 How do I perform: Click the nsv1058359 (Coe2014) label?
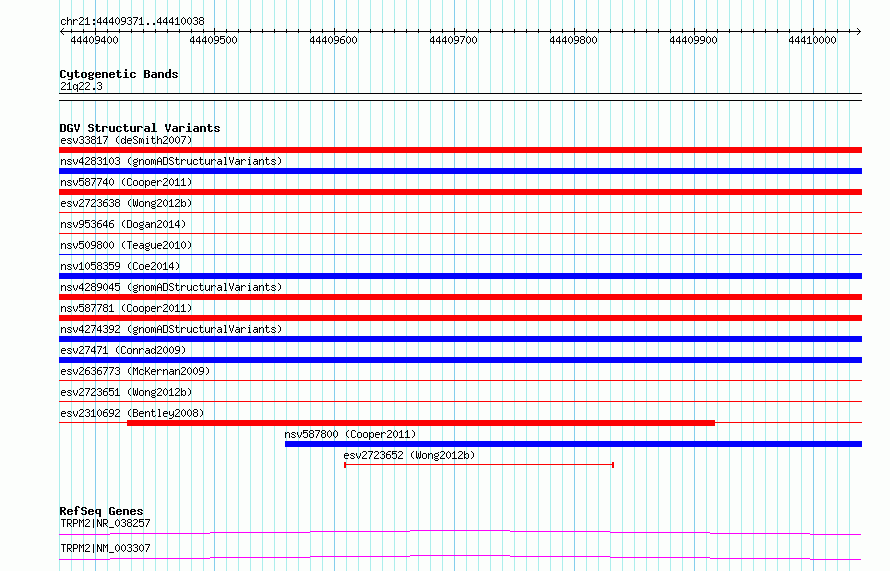tap(120, 266)
